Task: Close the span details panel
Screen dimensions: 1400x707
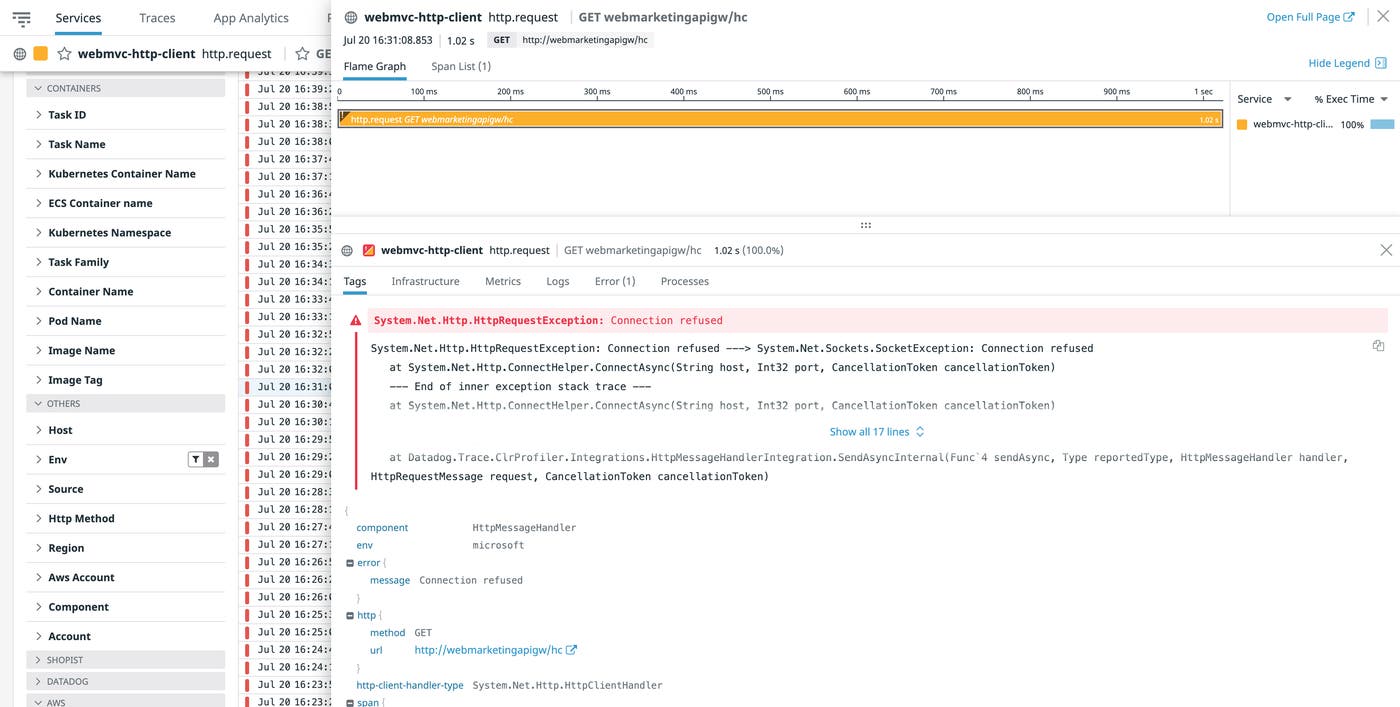Action: pyautogui.click(x=1385, y=250)
